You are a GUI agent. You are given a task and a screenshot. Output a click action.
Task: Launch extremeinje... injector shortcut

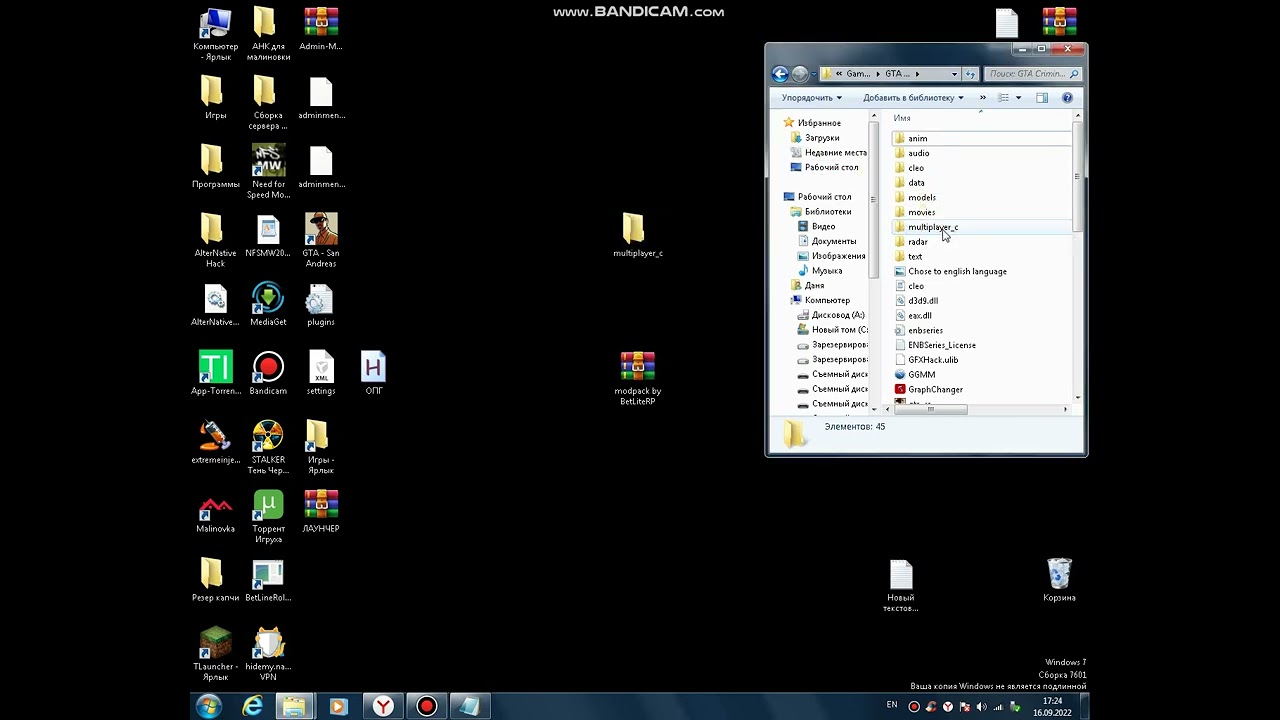[x=215, y=443]
